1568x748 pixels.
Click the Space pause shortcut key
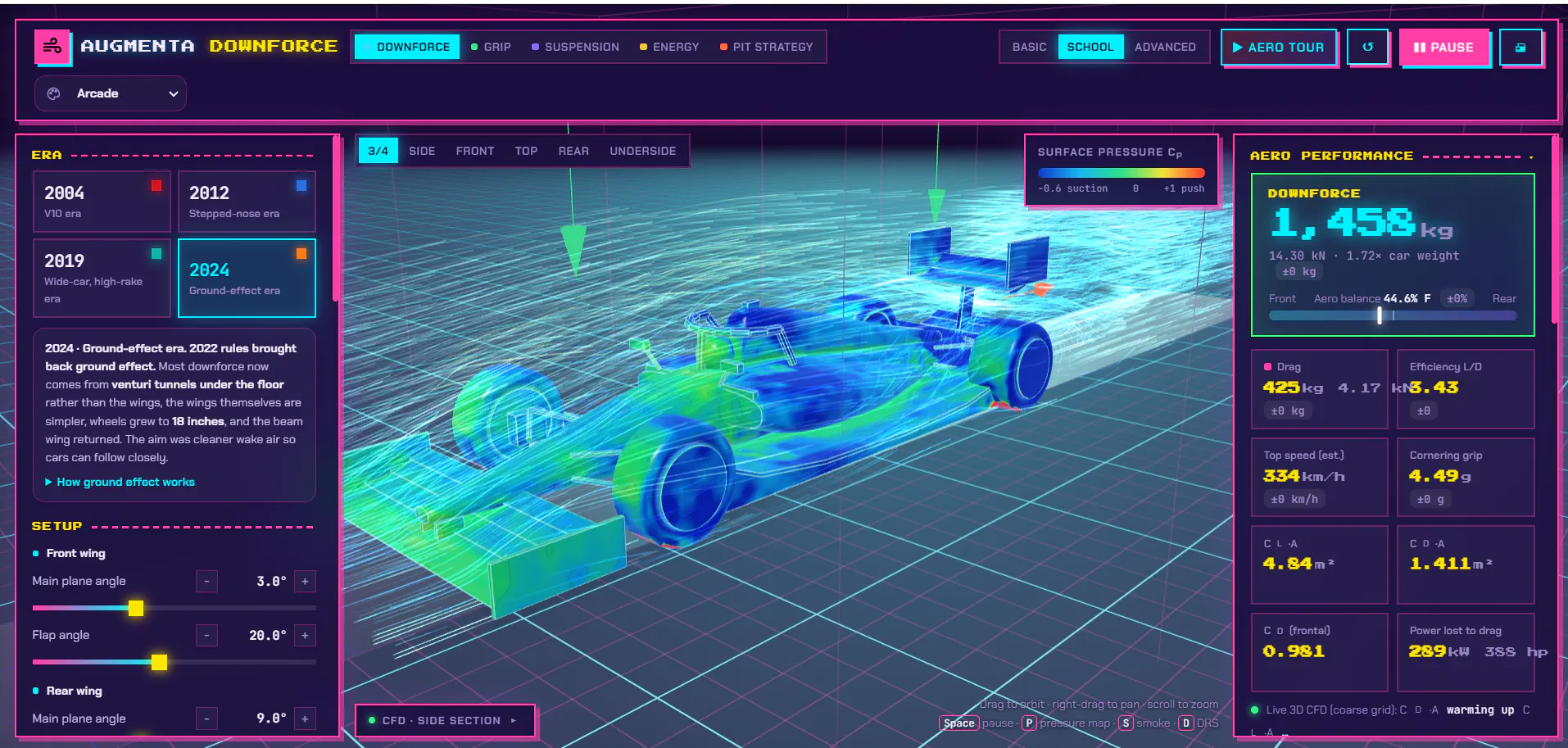tap(958, 723)
